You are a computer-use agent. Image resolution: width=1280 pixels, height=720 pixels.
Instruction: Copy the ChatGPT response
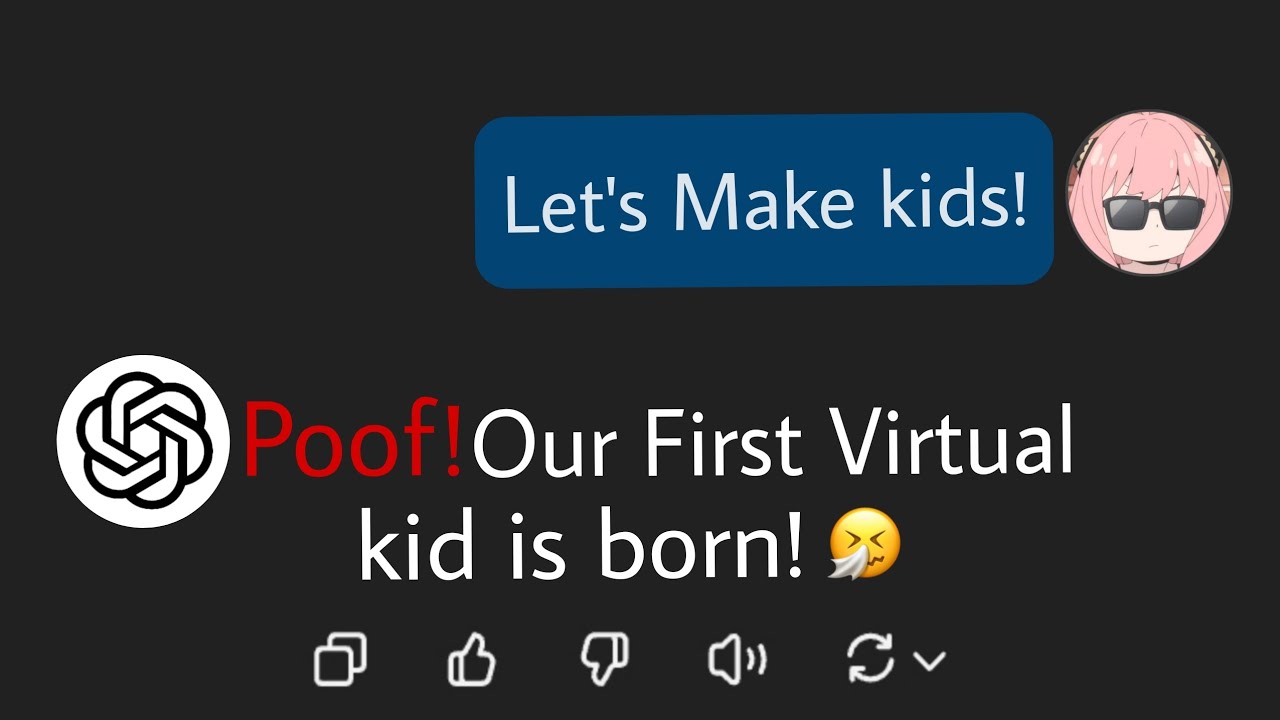pyautogui.click(x=341, y=660)
